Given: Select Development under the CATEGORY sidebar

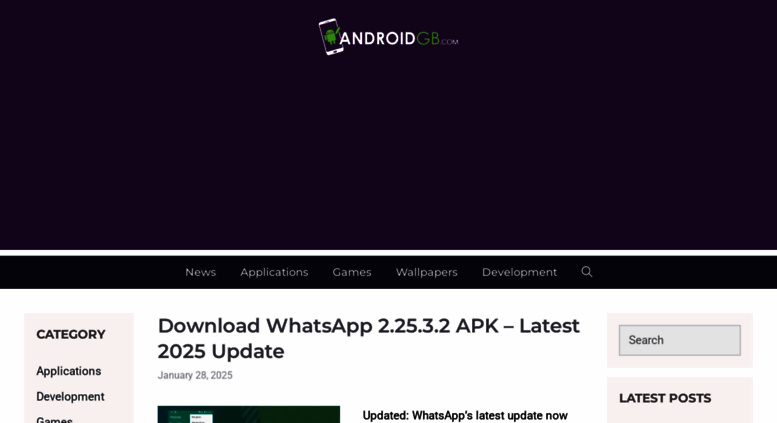Looking at the screenshot, I should 70,397.
